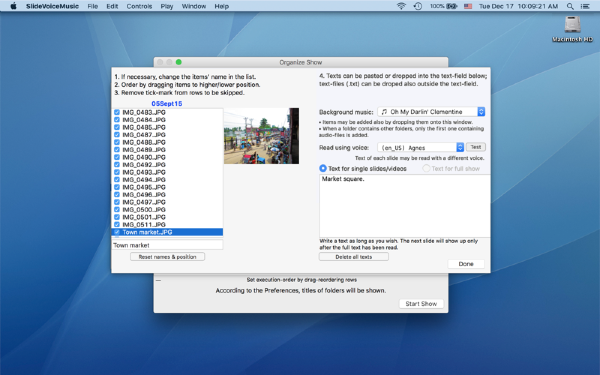Untick the Town market.JPG checkbox

point(117,232)
